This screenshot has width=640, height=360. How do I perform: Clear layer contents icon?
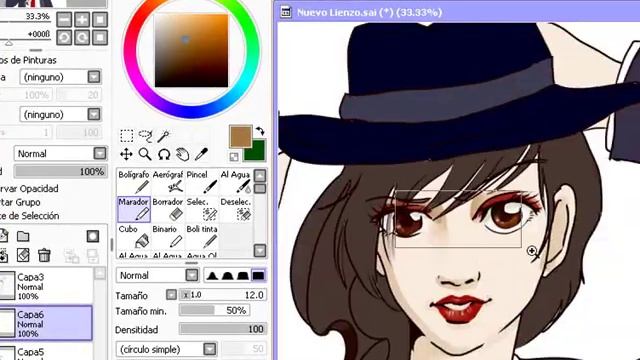(x=23, y=256)
